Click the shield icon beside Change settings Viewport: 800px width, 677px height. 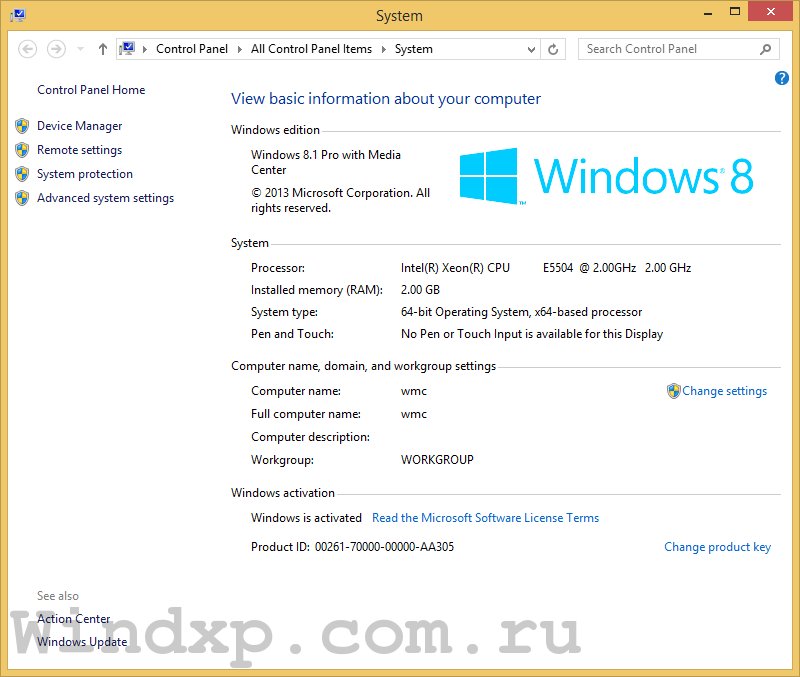click(x=673, y=391)
